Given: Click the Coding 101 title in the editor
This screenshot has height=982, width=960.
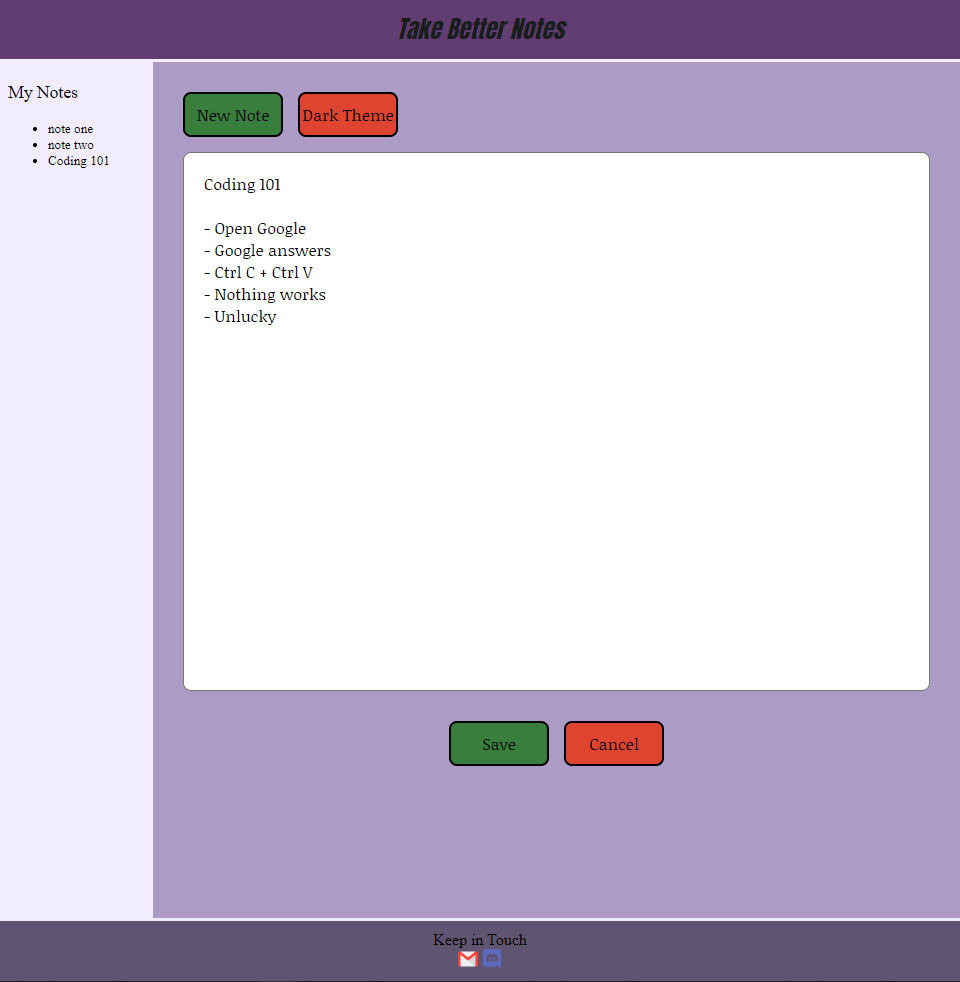Looking at the screenshot, I should 242,184.
